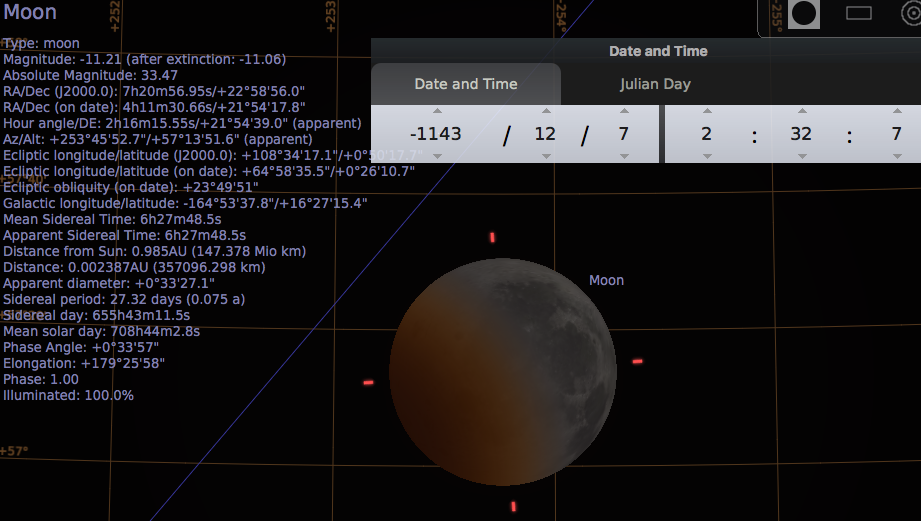Decrease seconds with the down arrow
The image size is (921, 521).
point(896,156)
